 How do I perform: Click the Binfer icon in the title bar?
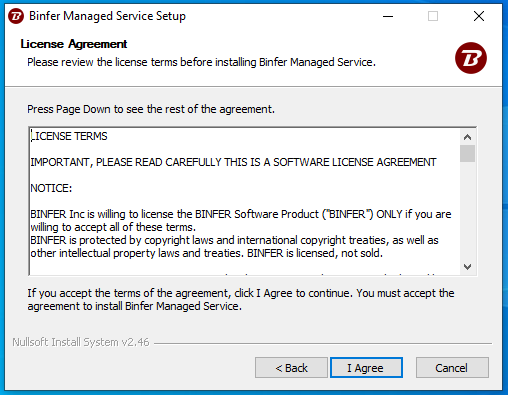(x=16, y=16)
